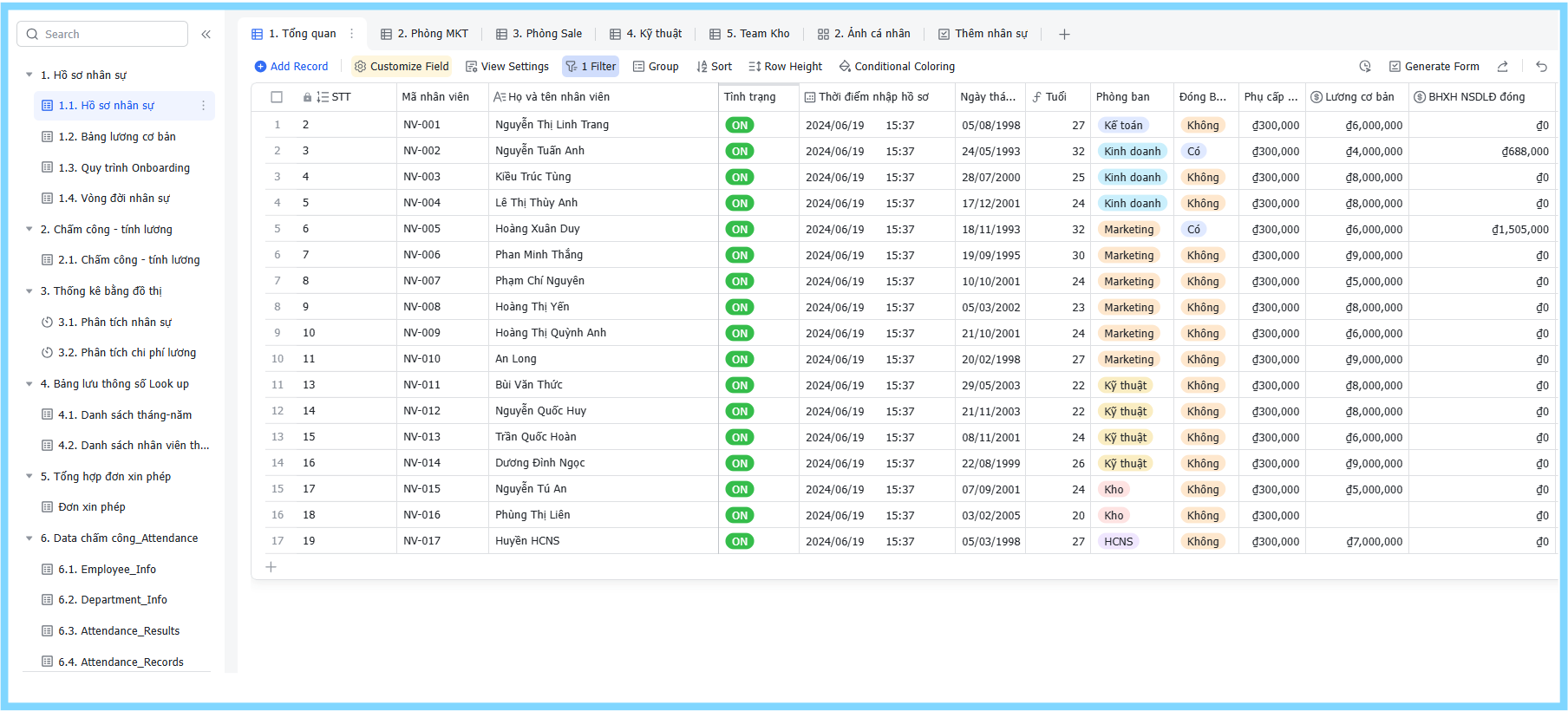
Task: Open Group options
Action: 656,67
